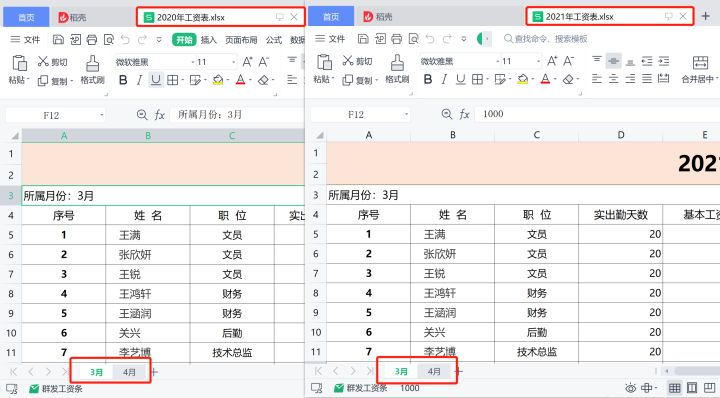Screen dimensions: 720x398
Task: Expand Paste (粘贴) dropdown arrow in 2021年工资表 window
Action: [x=332, y=79]
